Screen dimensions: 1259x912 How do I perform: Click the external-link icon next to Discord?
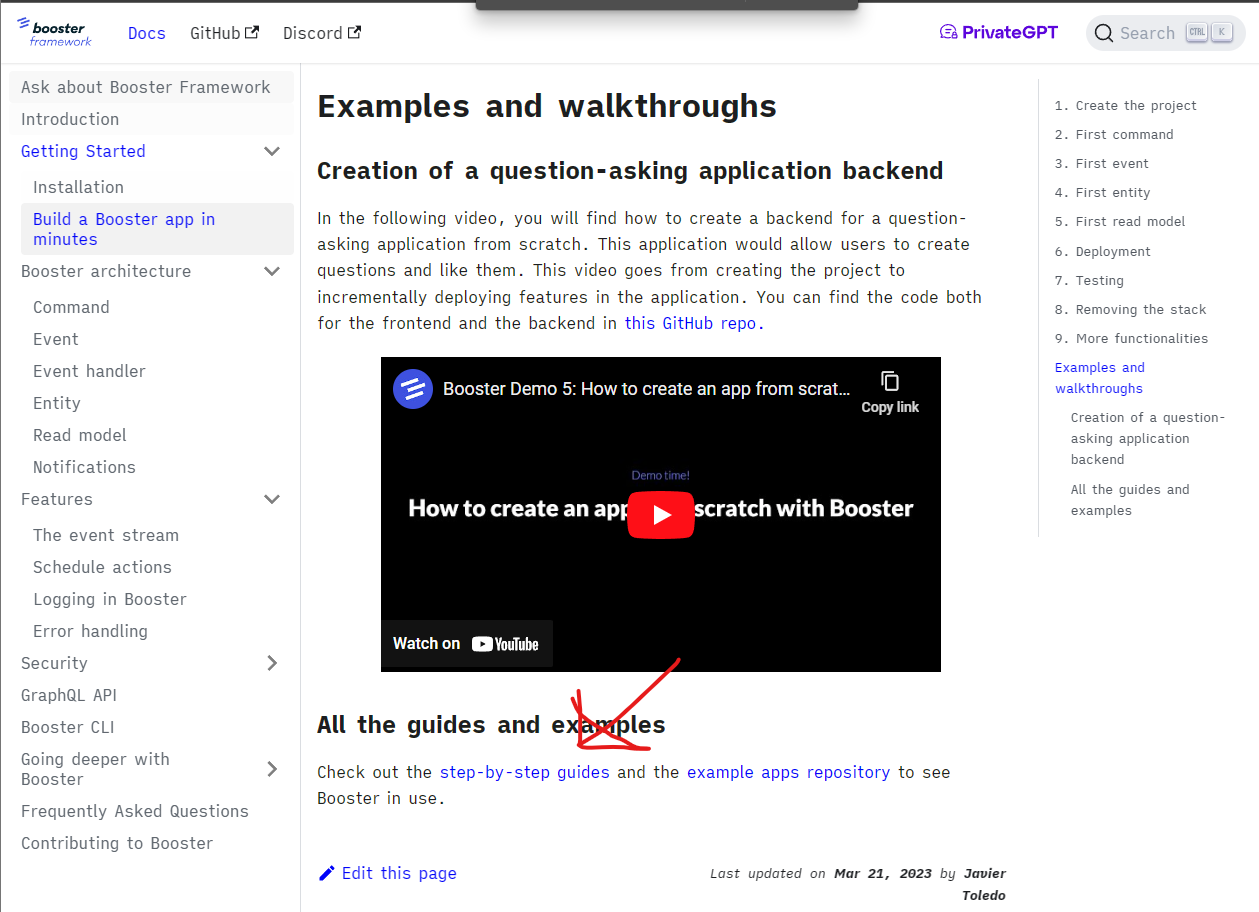355,31
